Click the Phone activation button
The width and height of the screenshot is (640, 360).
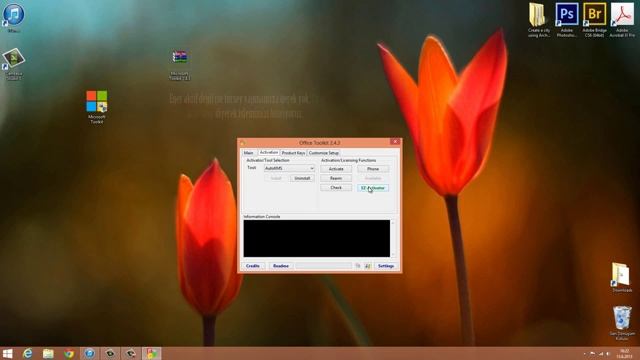coord(373,169)
